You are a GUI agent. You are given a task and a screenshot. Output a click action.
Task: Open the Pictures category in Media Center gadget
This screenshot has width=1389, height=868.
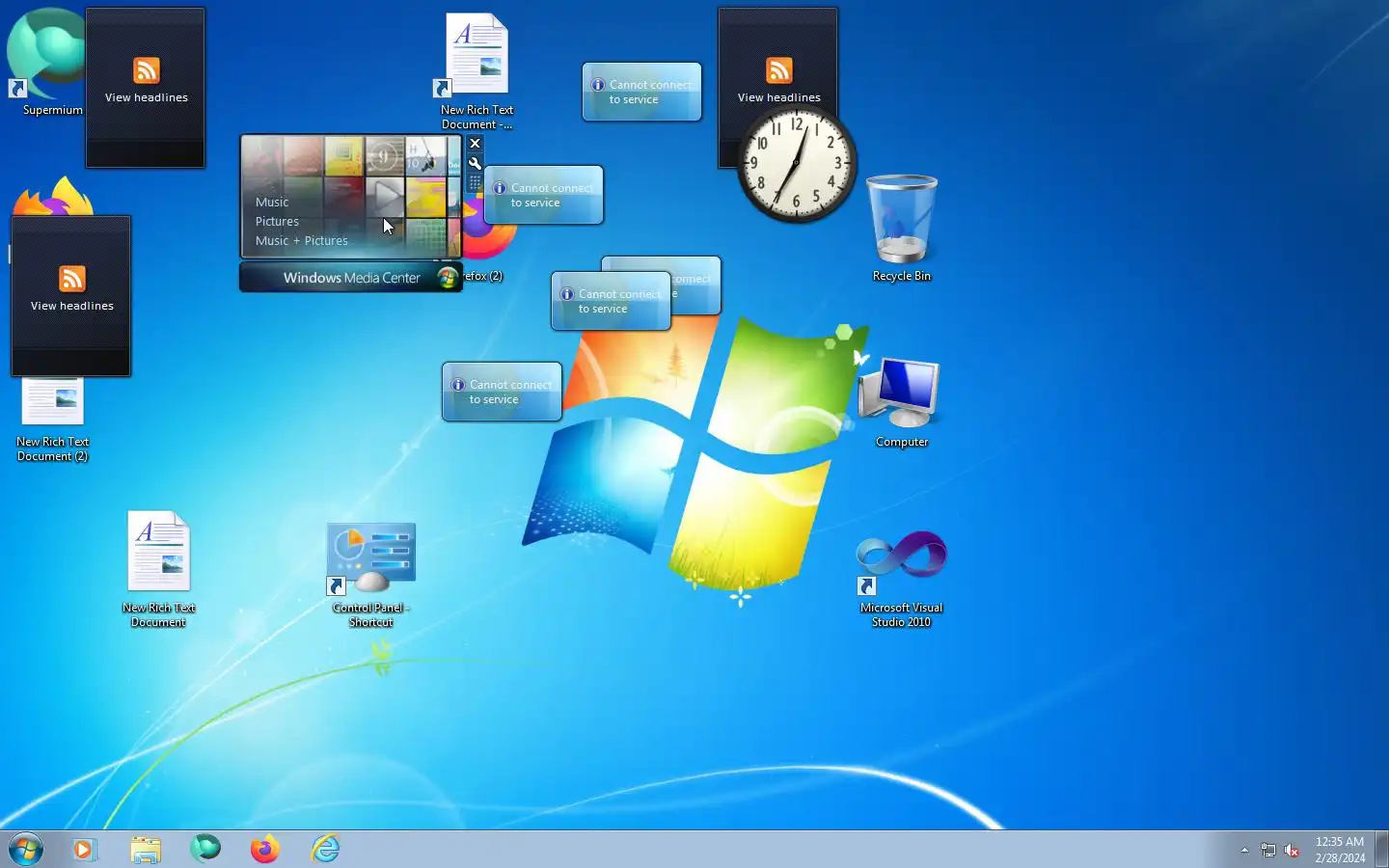(277, 222)
